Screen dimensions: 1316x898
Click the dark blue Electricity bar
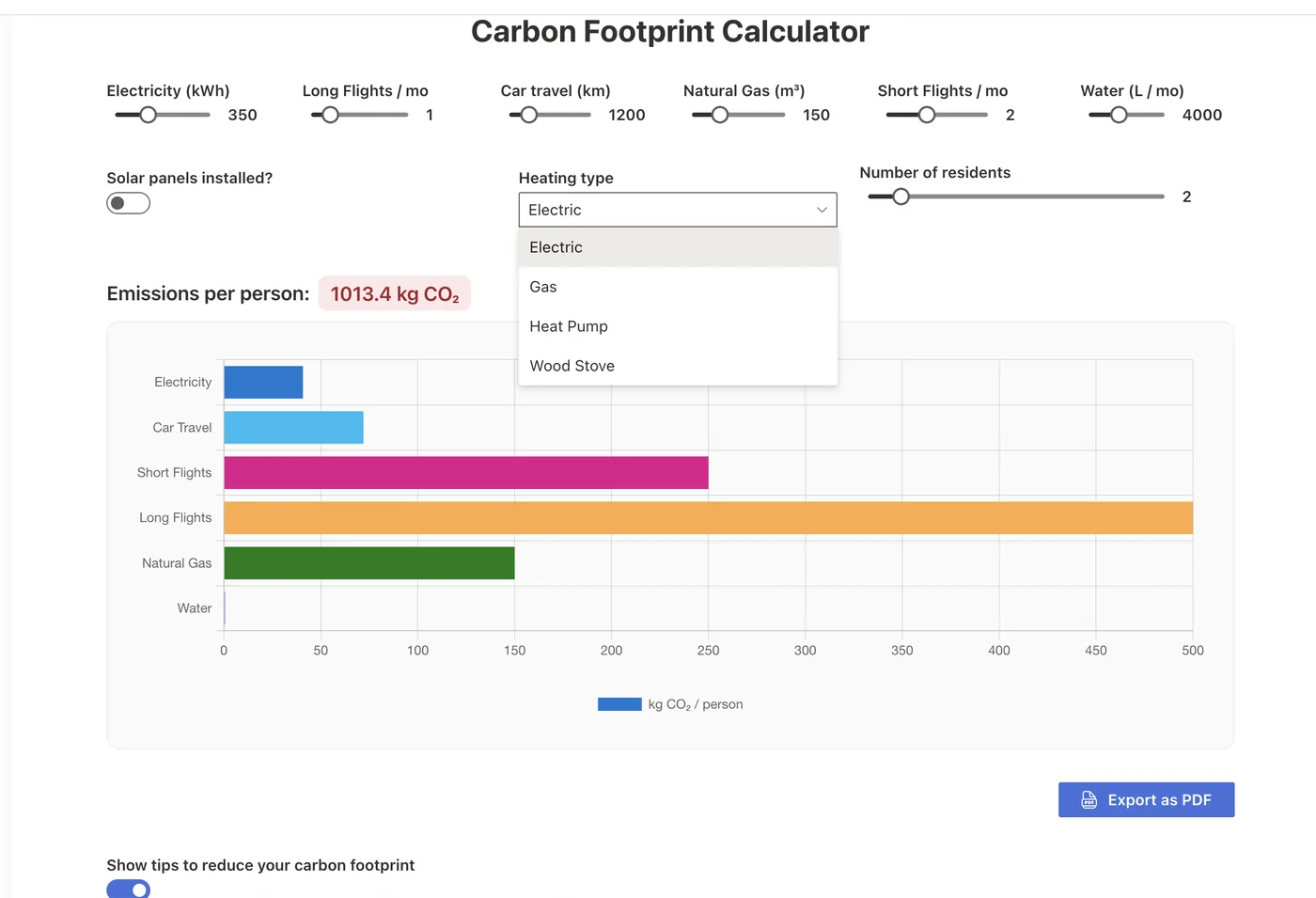[x=263, y=383]
